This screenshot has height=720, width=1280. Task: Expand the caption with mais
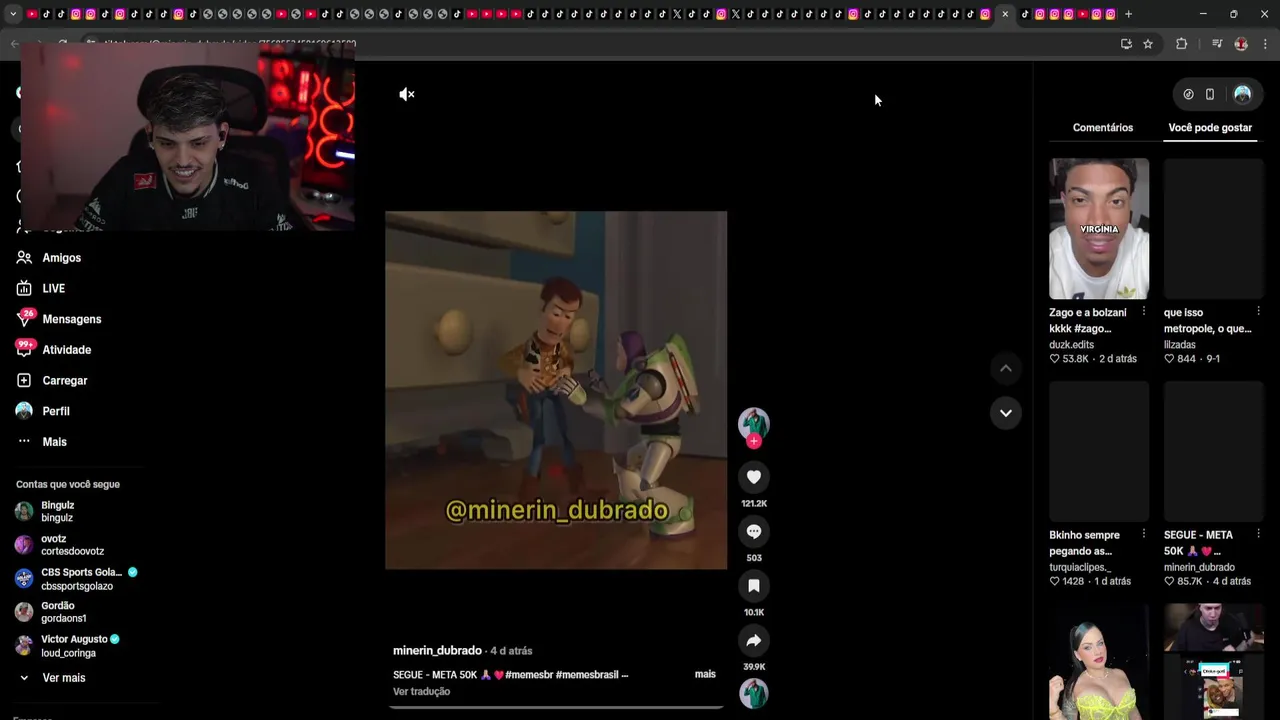click(x=705, y=674)
